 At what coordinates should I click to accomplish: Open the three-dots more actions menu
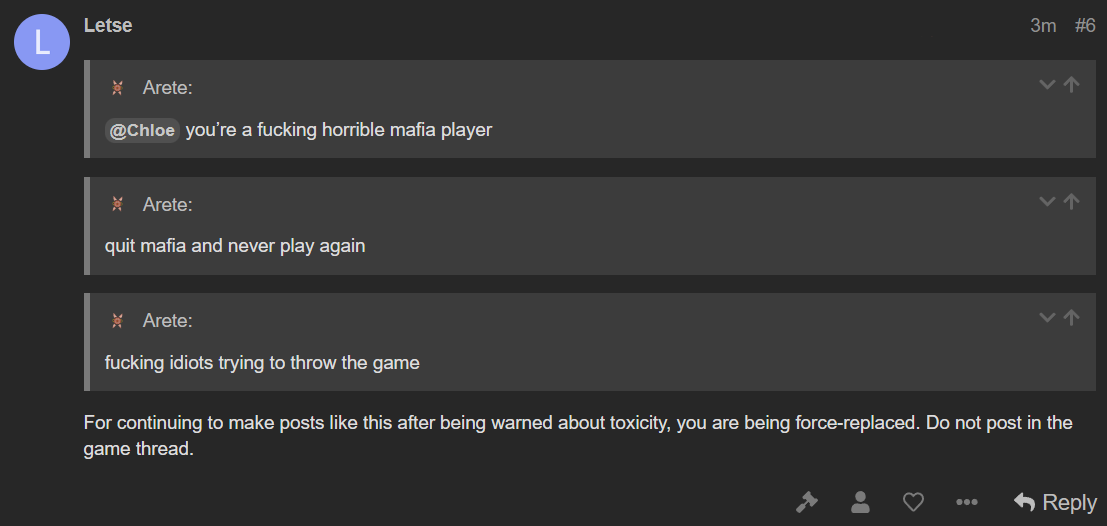coord(967,502)
